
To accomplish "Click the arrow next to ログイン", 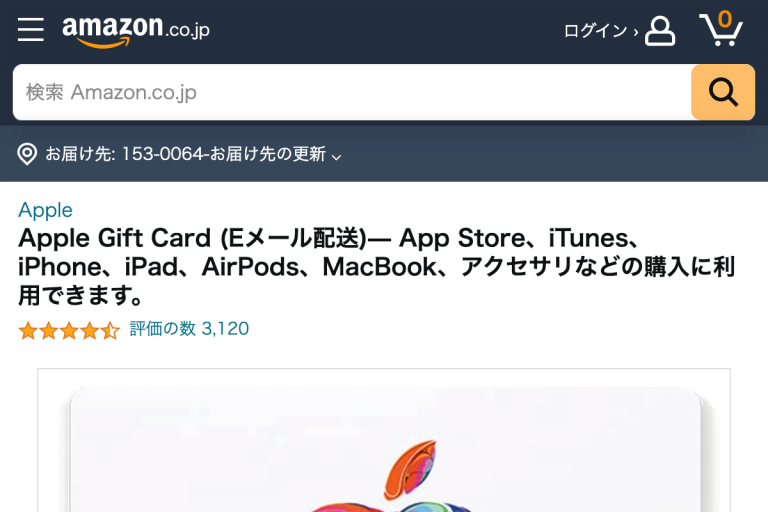I will pyautogui.click(x=636, y=32).
